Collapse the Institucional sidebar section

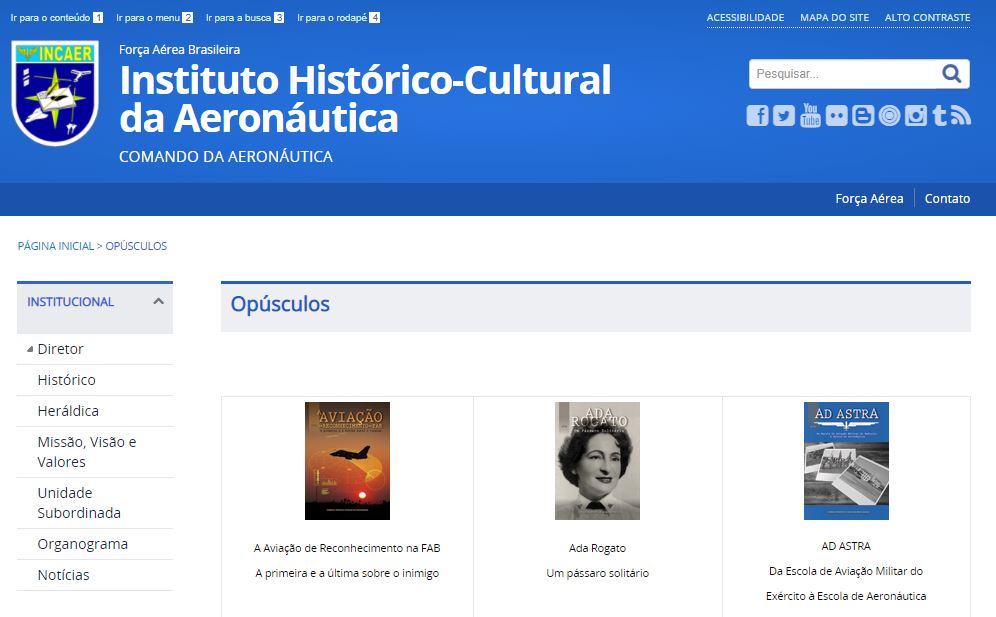[158, 302]
